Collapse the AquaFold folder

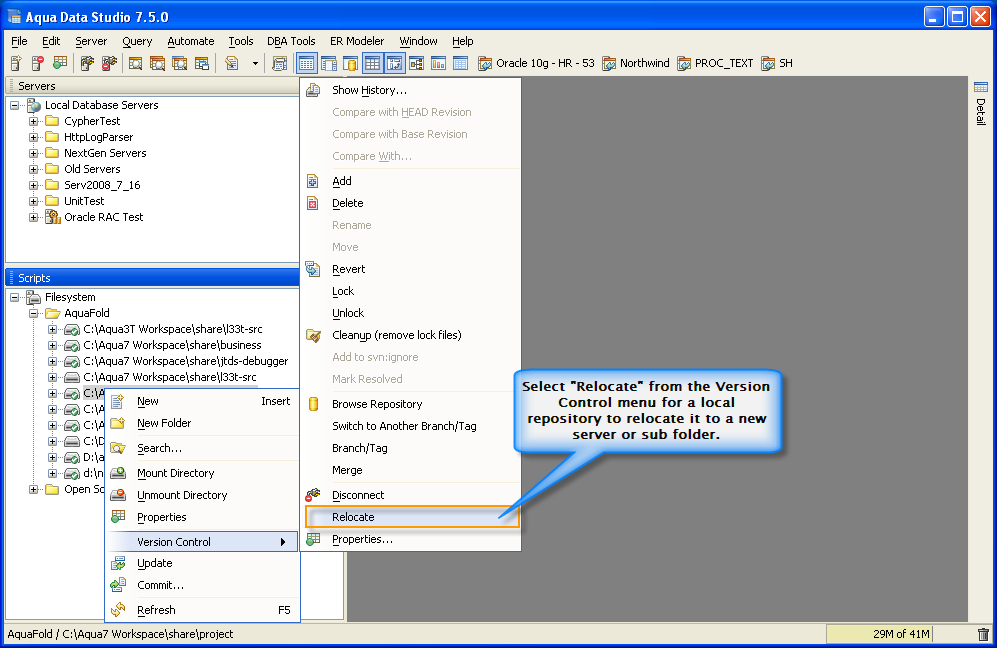[34, 314]
